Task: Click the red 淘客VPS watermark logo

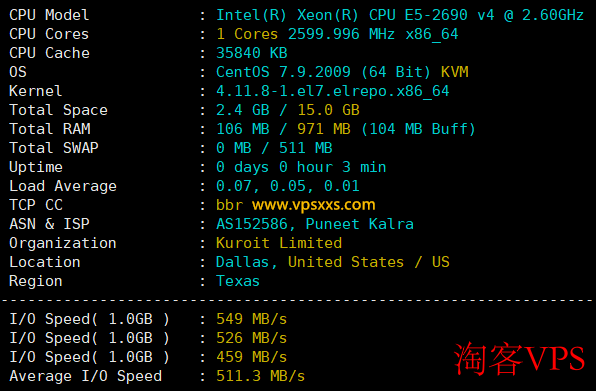Action: tap(519, 358)
